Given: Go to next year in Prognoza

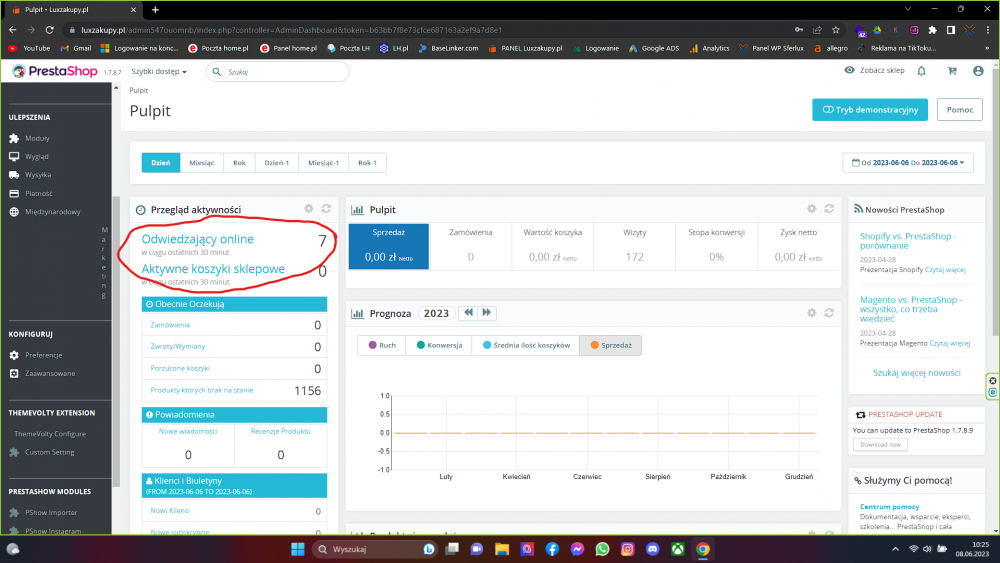Looking at the screenshot, I should (487, 312).
